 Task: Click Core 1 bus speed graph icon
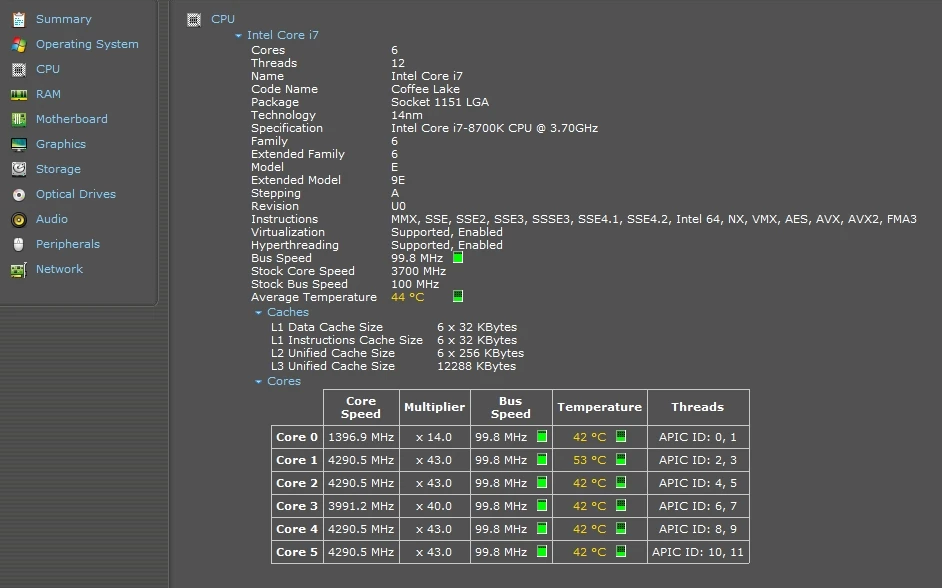click(542, 459)
